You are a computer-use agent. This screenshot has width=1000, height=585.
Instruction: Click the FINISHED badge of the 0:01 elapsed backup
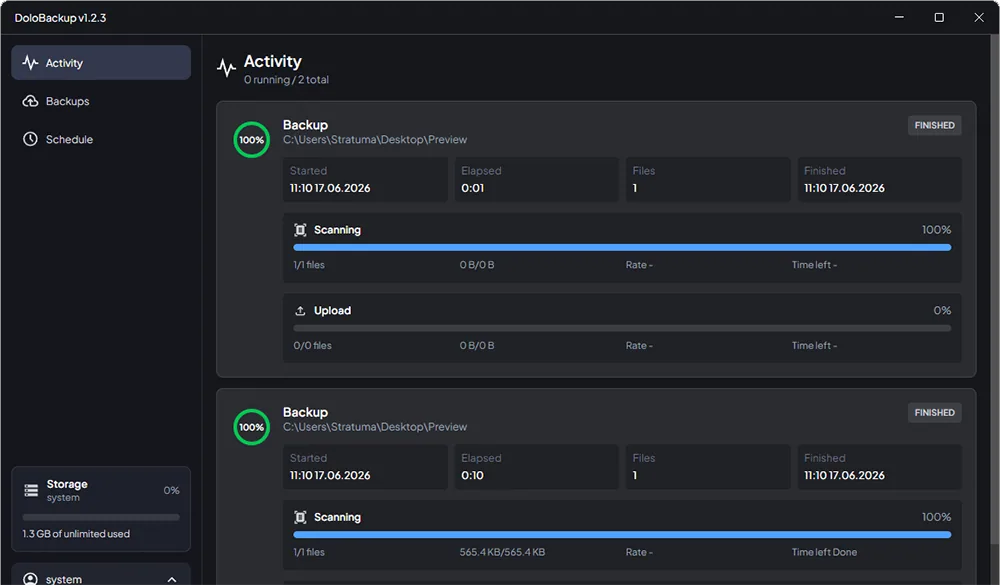pyautogui.click(x=934, y=126)
